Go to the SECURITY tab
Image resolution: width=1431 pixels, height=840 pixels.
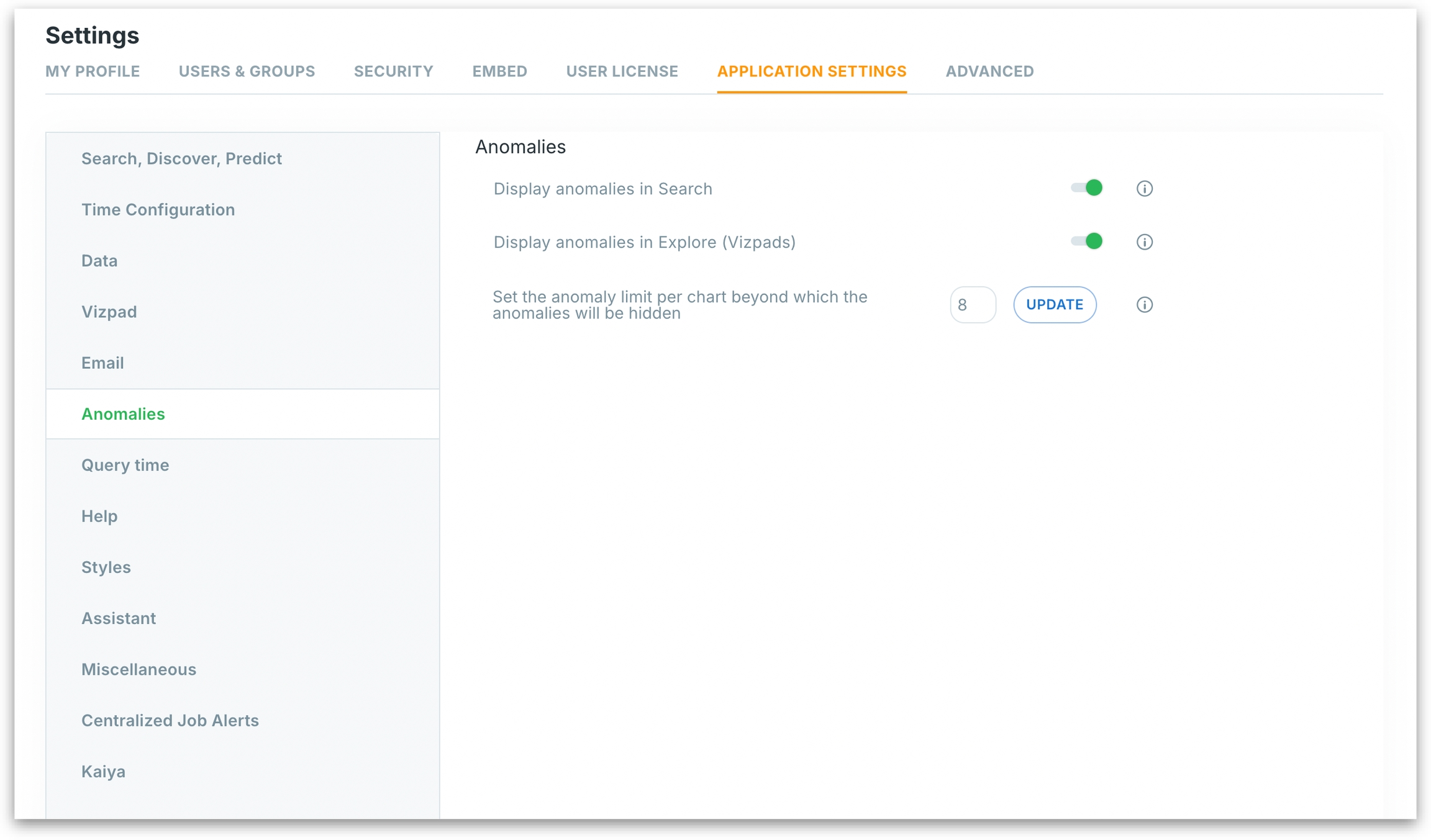pos(393,71)
